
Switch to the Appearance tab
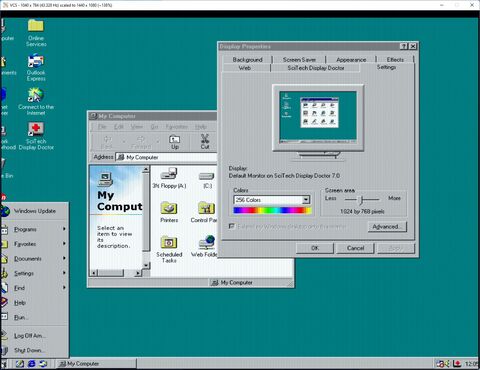pyautogui.click(x=351, y=60)
